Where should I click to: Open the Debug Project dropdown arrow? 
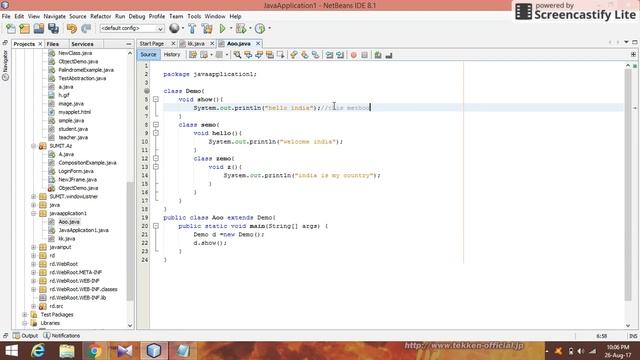tap(250, 29)
